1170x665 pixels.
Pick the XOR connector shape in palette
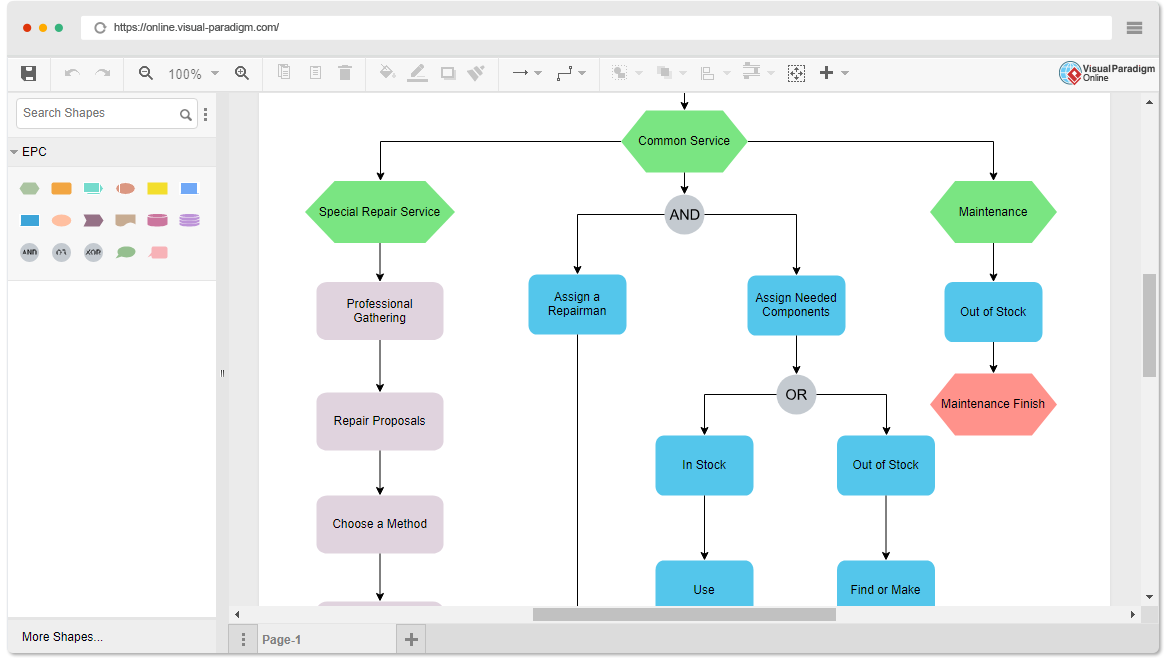(93, 252)
